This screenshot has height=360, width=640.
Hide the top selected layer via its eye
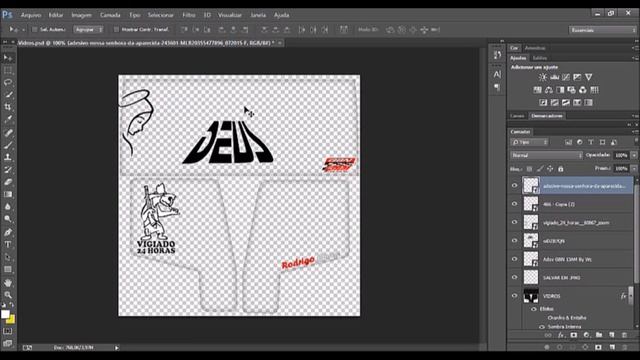(515, 186)
